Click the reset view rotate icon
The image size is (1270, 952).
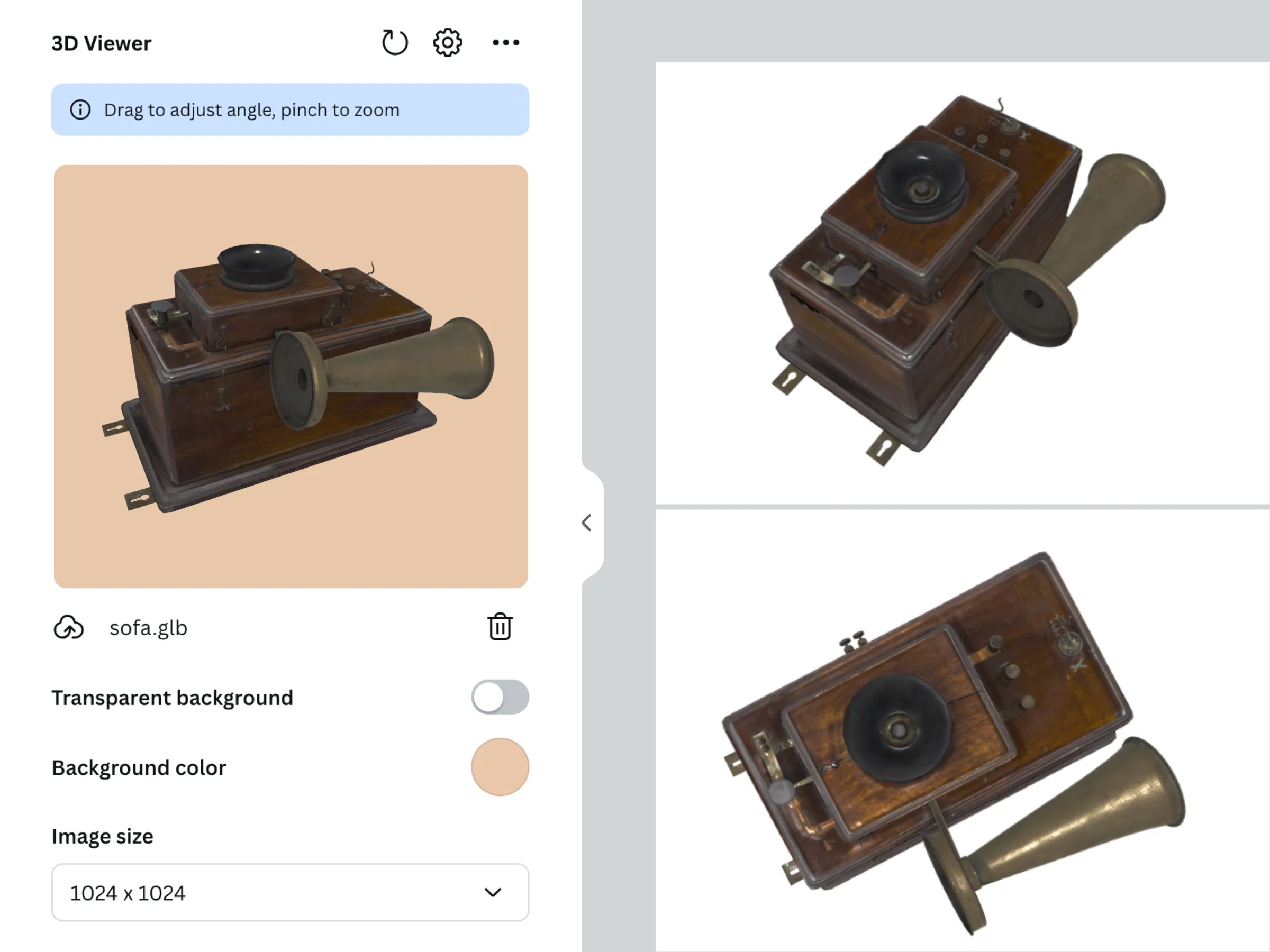(x=394, y=42)
